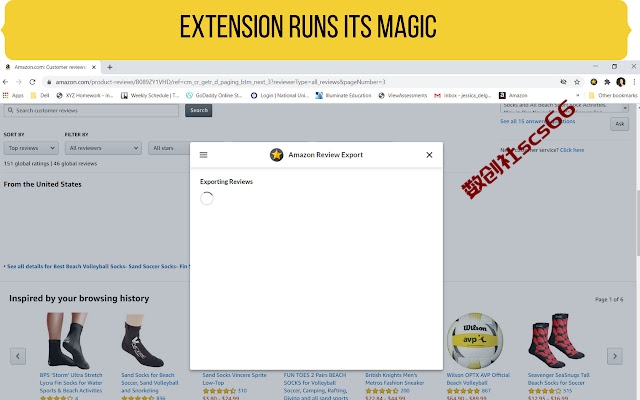Click the loading spinner under Exporting Reviews
Viewport: 640px width, 400px height.
point(207,198)
